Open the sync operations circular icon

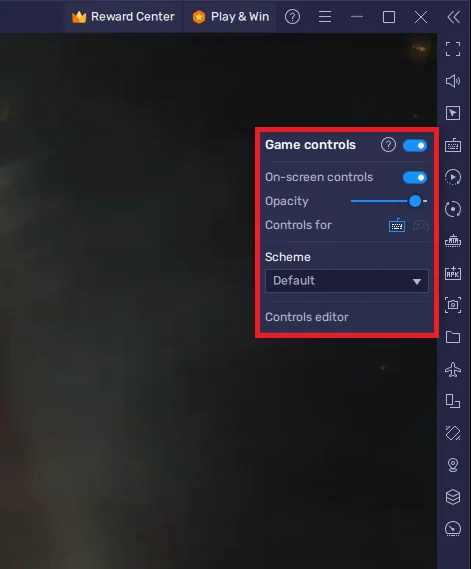click(453, 209)
